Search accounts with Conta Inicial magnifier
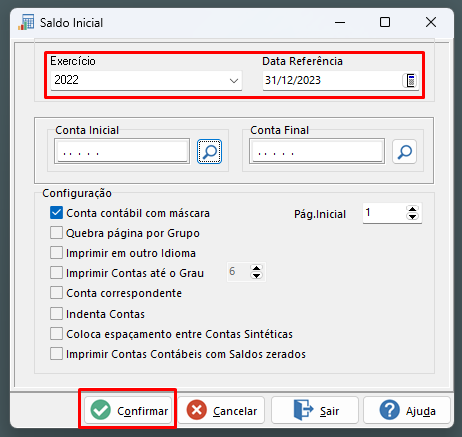This screenshot has width=462, height=437. pos(209,152)
